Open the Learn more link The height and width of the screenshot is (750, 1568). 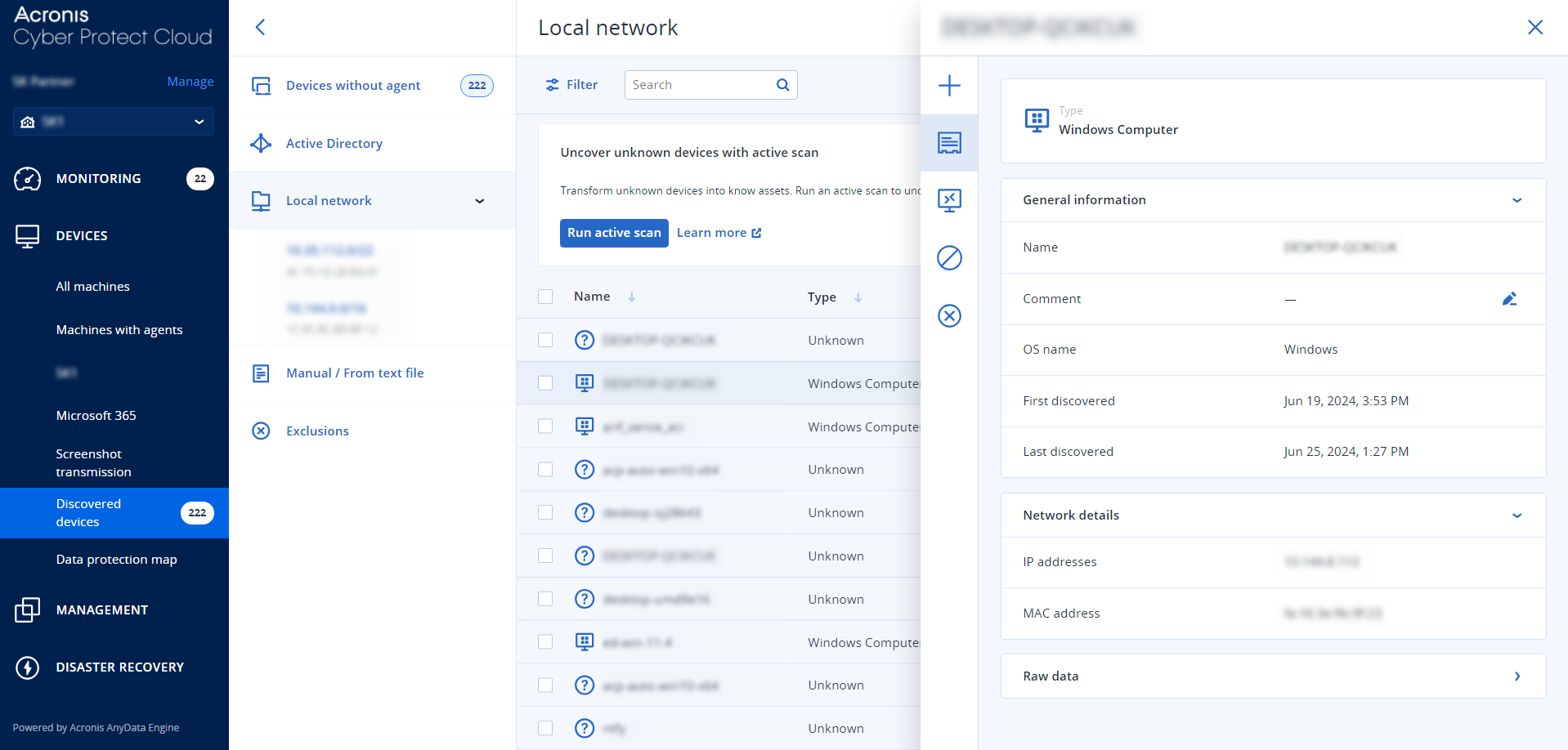(712, 232)
